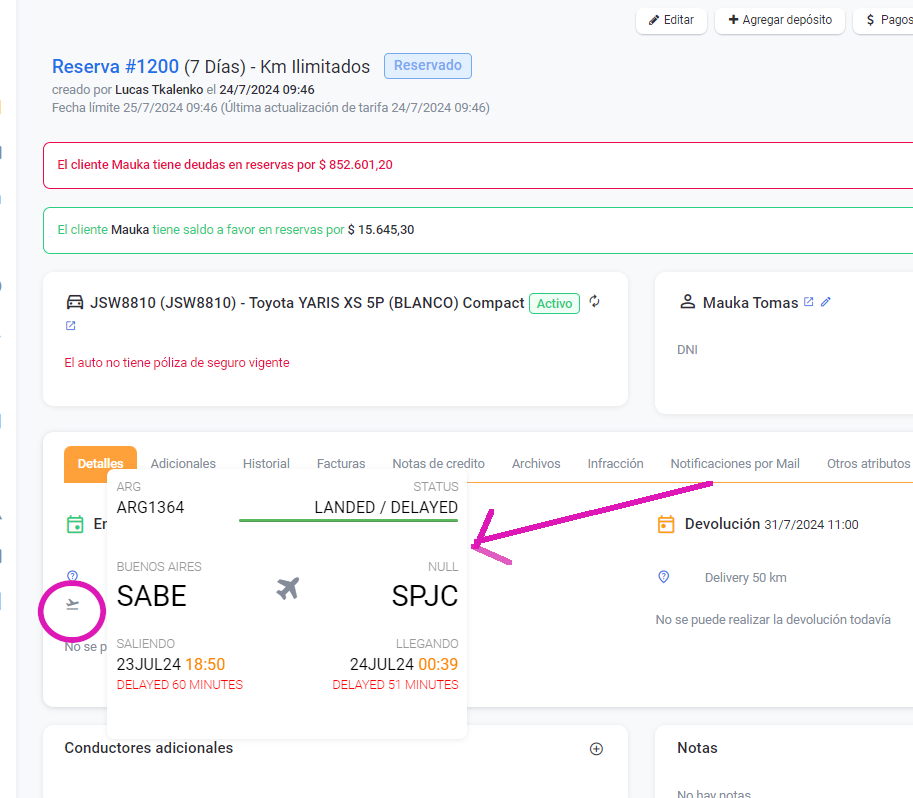Click the orange Devolución calendar icon
The image size is (913, 798).
[x=666, y=524]
